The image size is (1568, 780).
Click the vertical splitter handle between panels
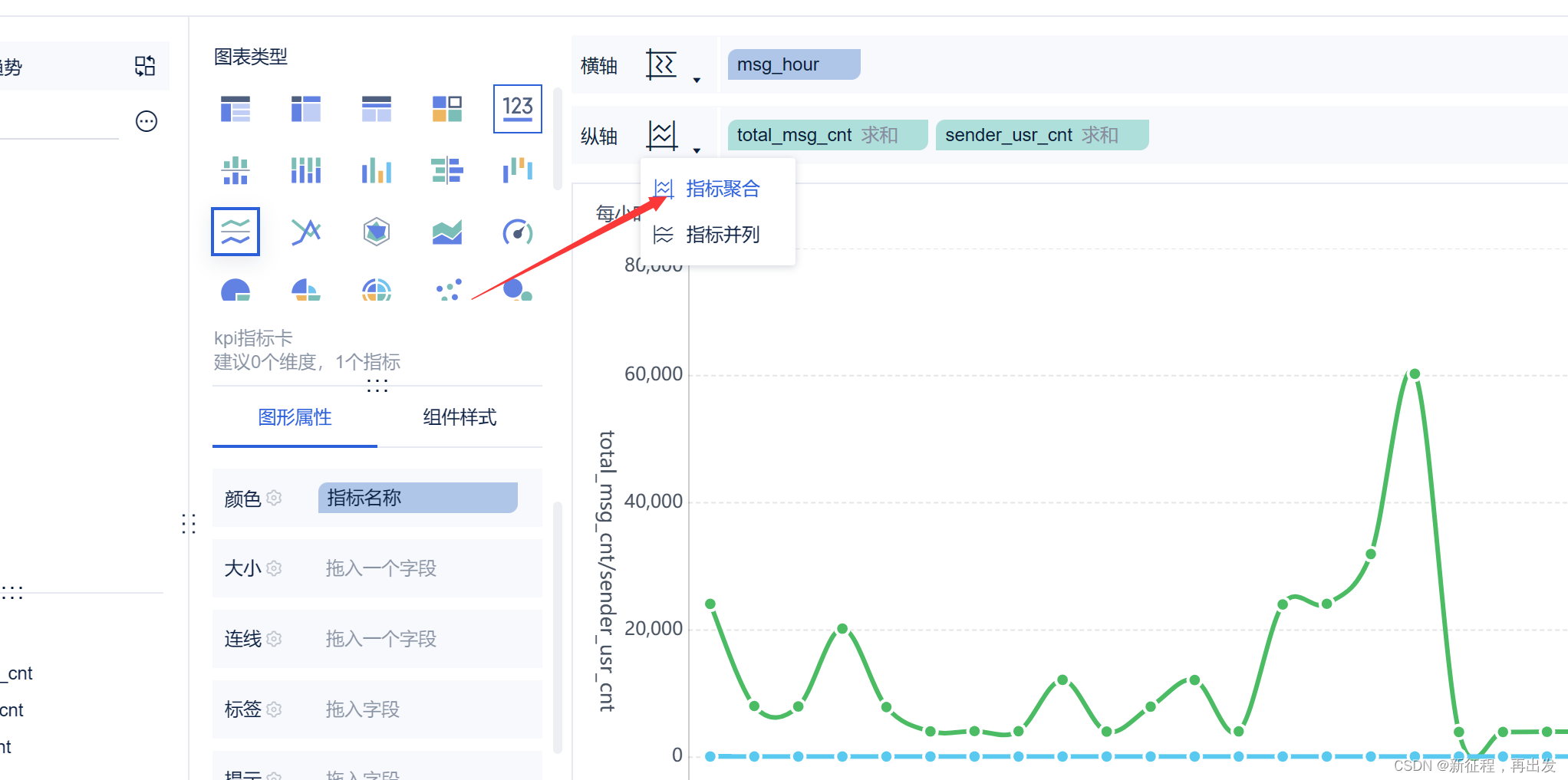point(189,524)
